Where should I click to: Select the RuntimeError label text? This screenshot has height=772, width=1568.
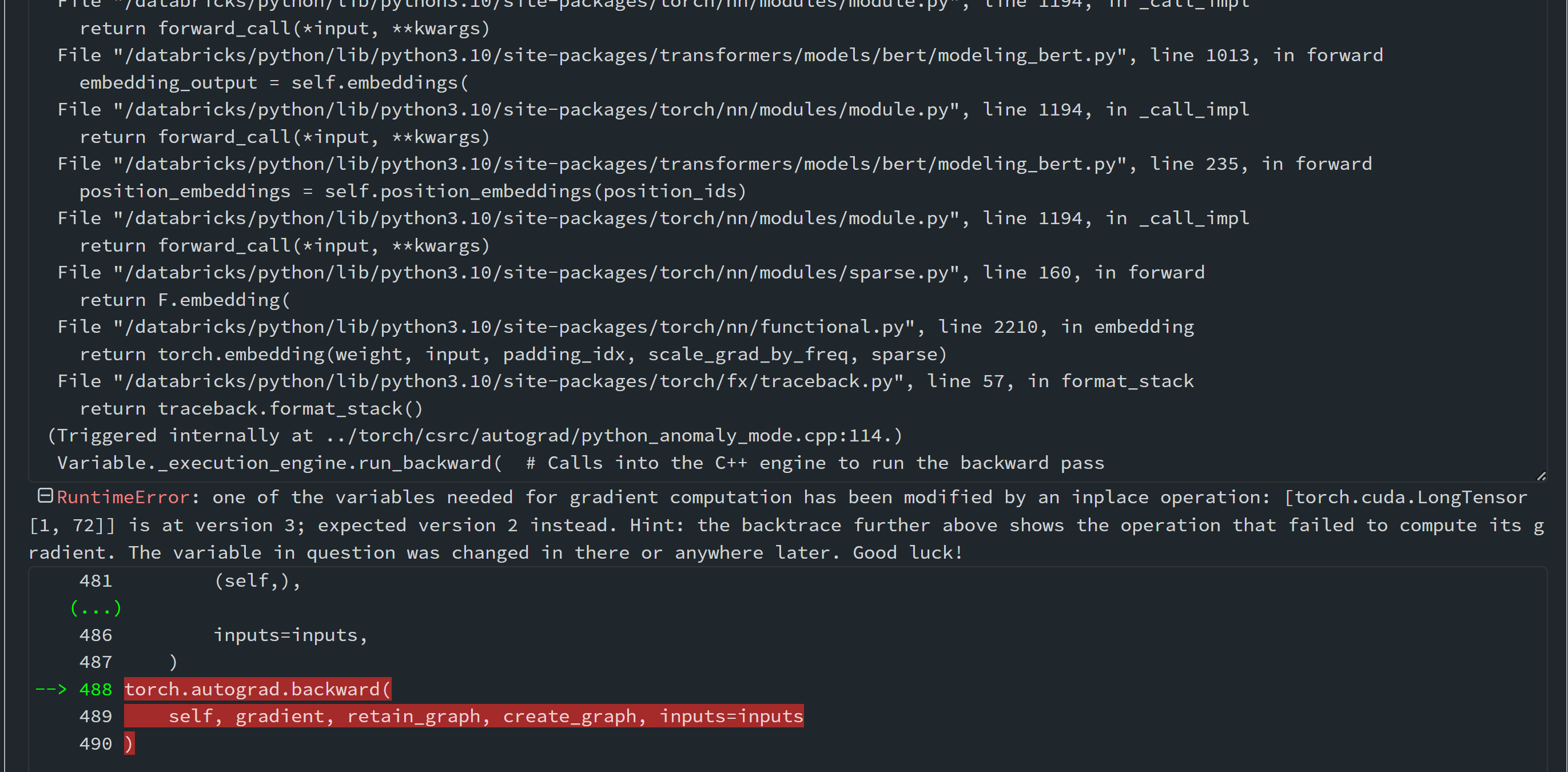point(122,497)
